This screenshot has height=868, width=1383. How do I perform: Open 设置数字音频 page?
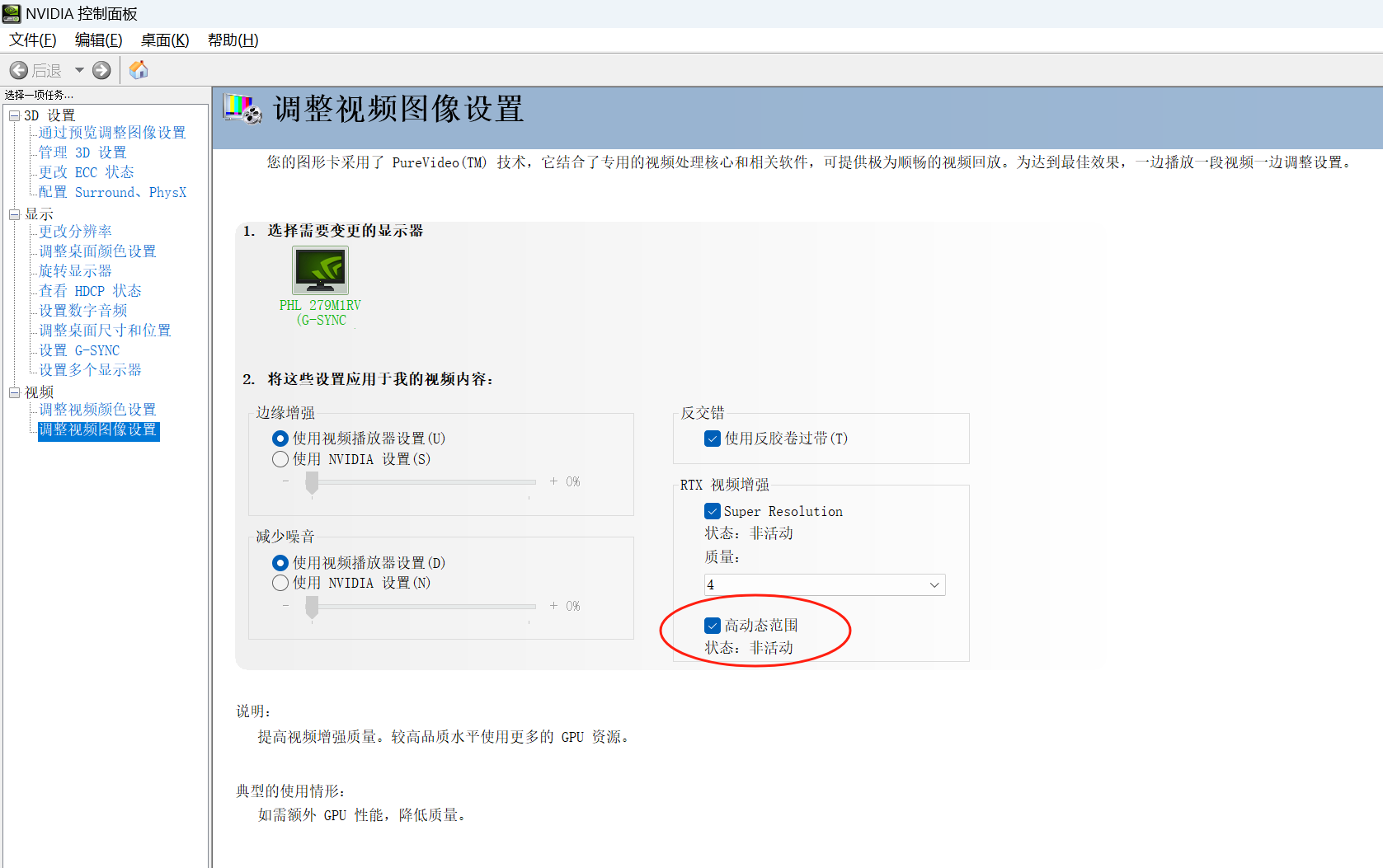click(x=83, y=311)
